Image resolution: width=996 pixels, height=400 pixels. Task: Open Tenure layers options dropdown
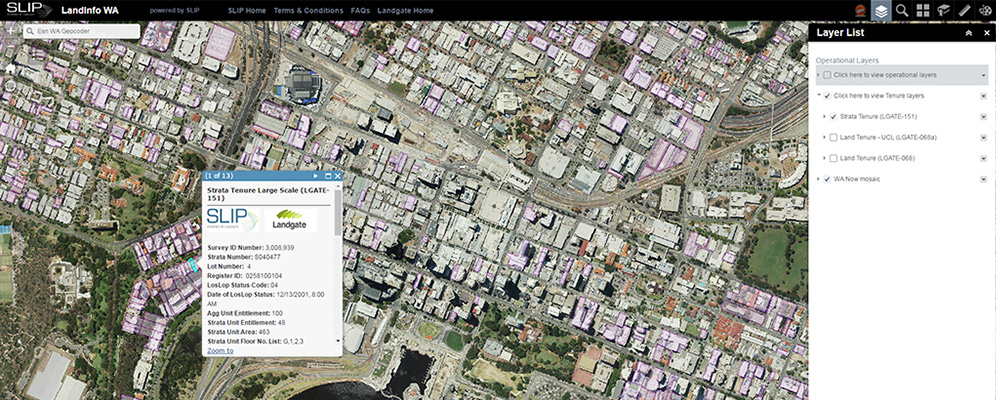tap(983, 96)
